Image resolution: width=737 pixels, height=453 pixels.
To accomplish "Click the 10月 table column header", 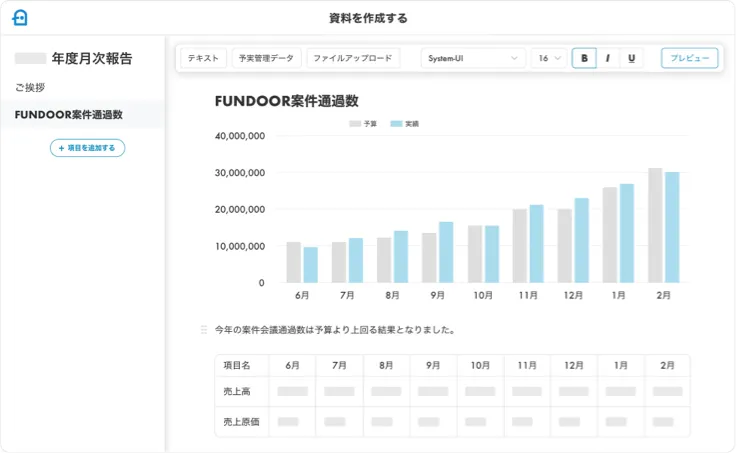I will [x=480, y=366].
